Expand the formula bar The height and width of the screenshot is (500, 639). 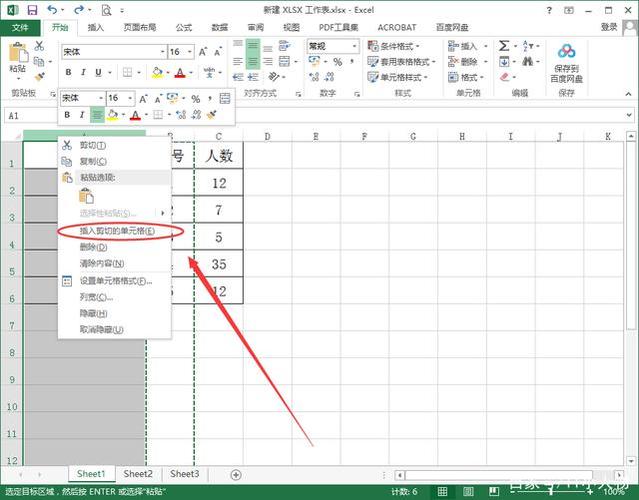630,116
